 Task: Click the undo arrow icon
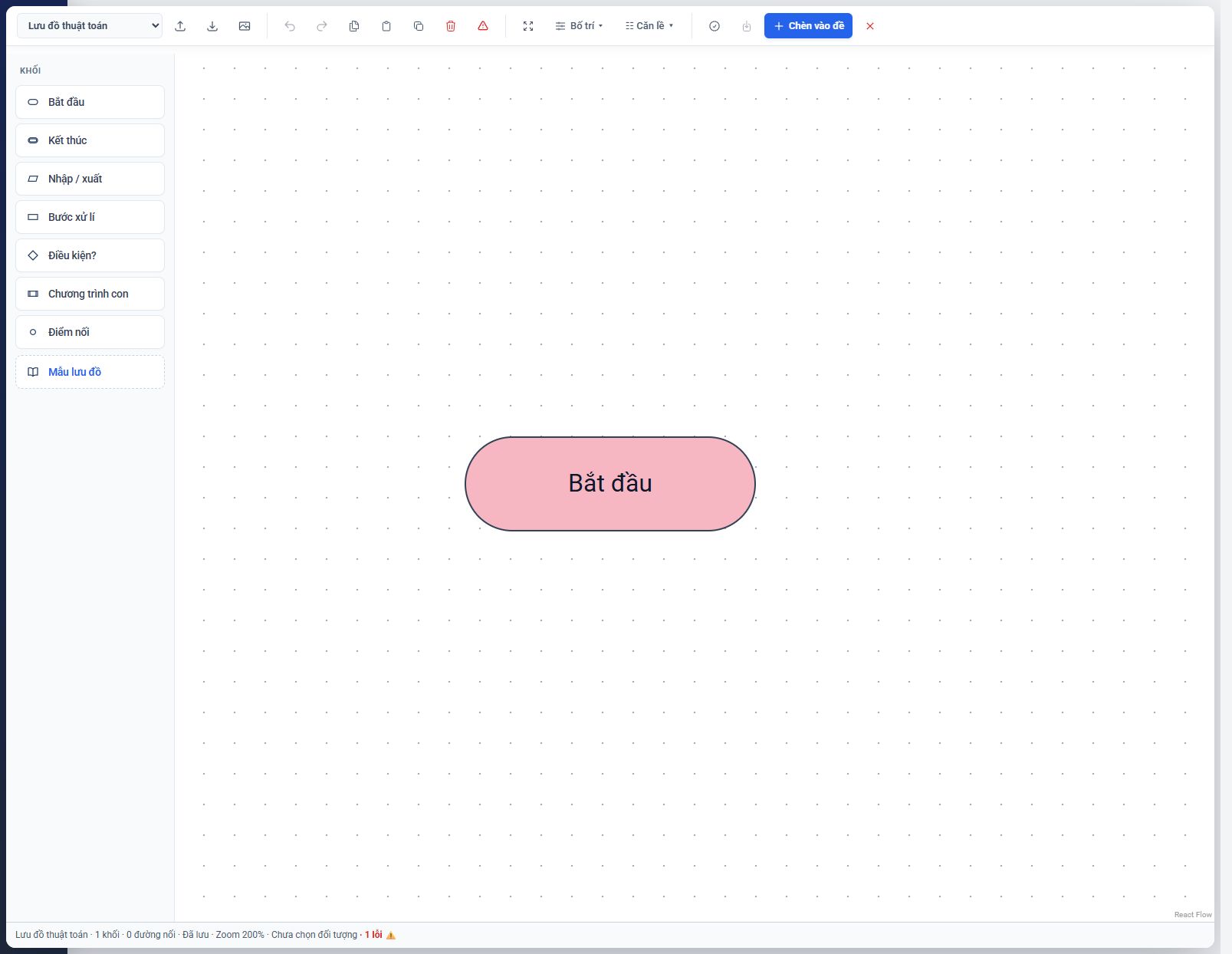click(x=290, y=26)
